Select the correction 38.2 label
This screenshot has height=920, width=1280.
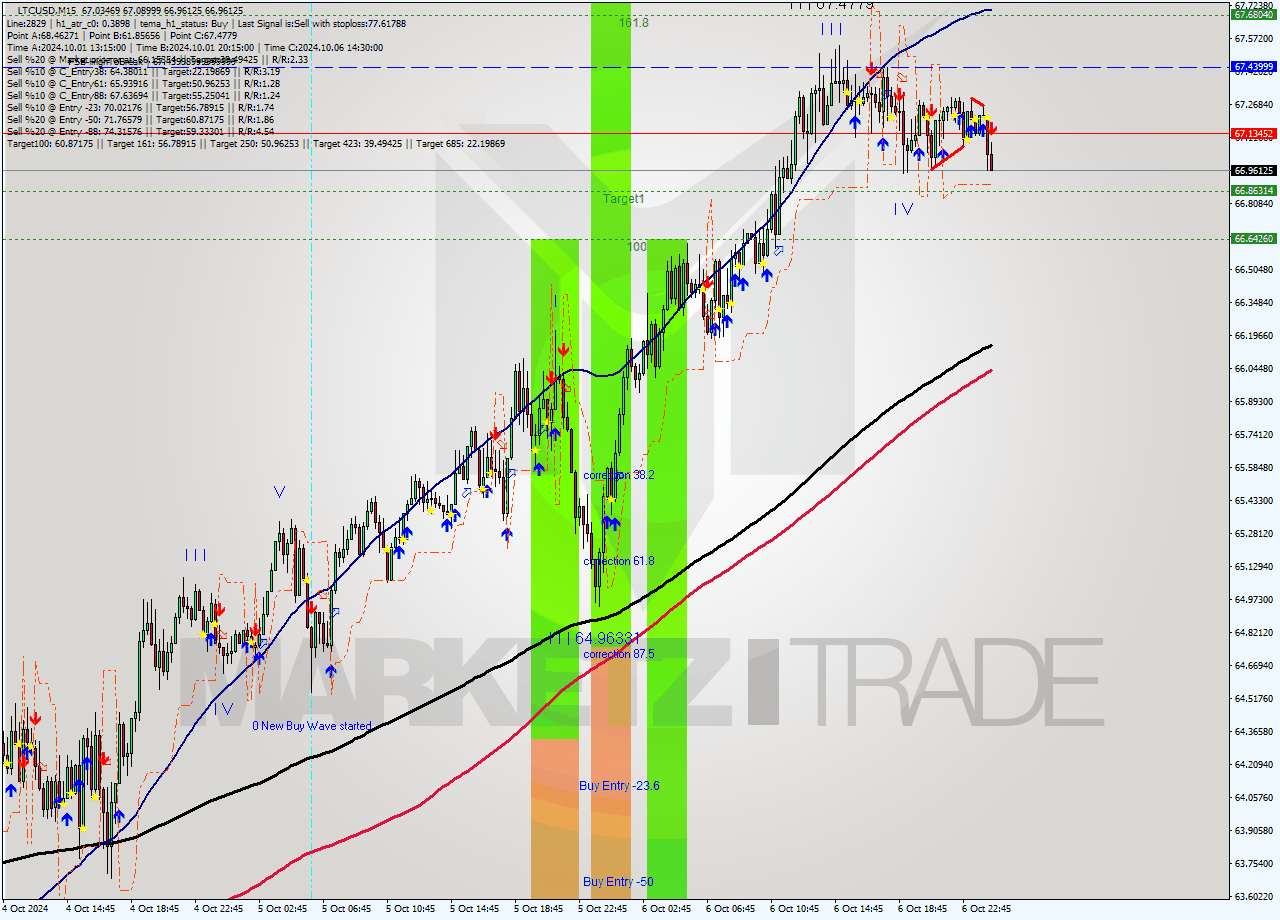tap(619, 475)
